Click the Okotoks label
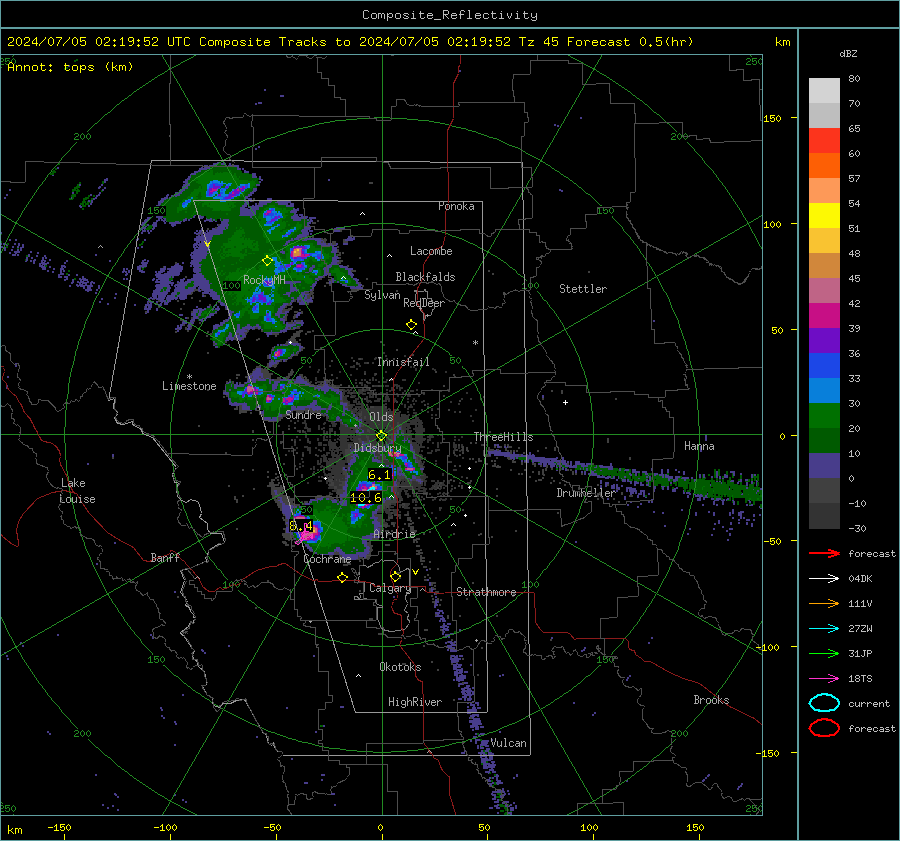This screenshot has height=841, width=900. point(400,667)
